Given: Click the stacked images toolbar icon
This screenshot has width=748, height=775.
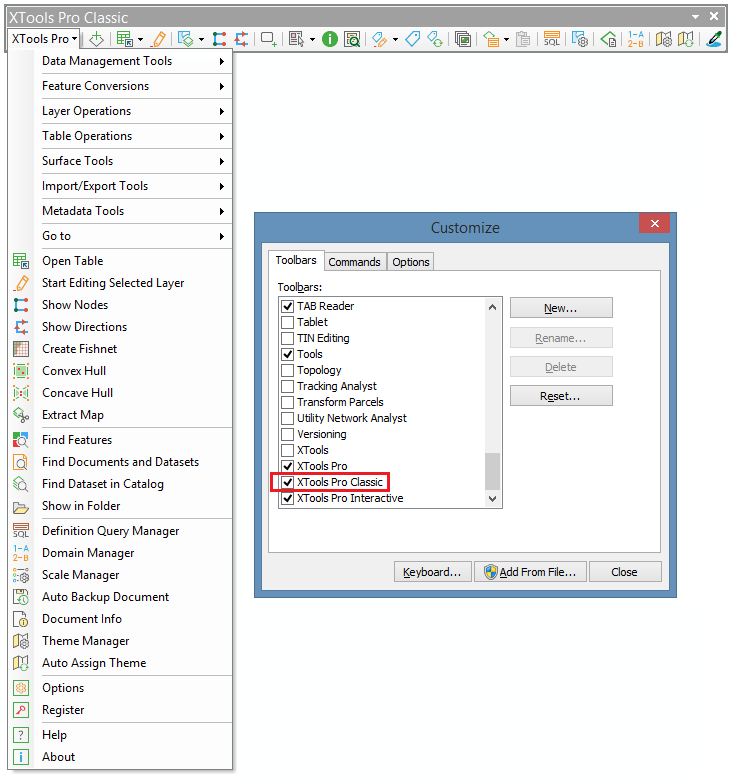Looking at the screenshot, I should tap(463, 39).
